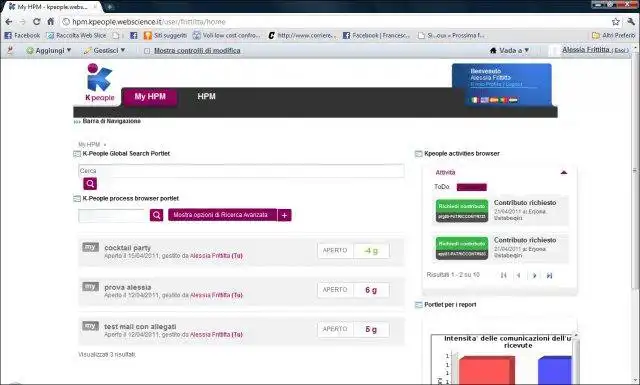Click the my badge beside cocktail party

(x=90, y=247)
